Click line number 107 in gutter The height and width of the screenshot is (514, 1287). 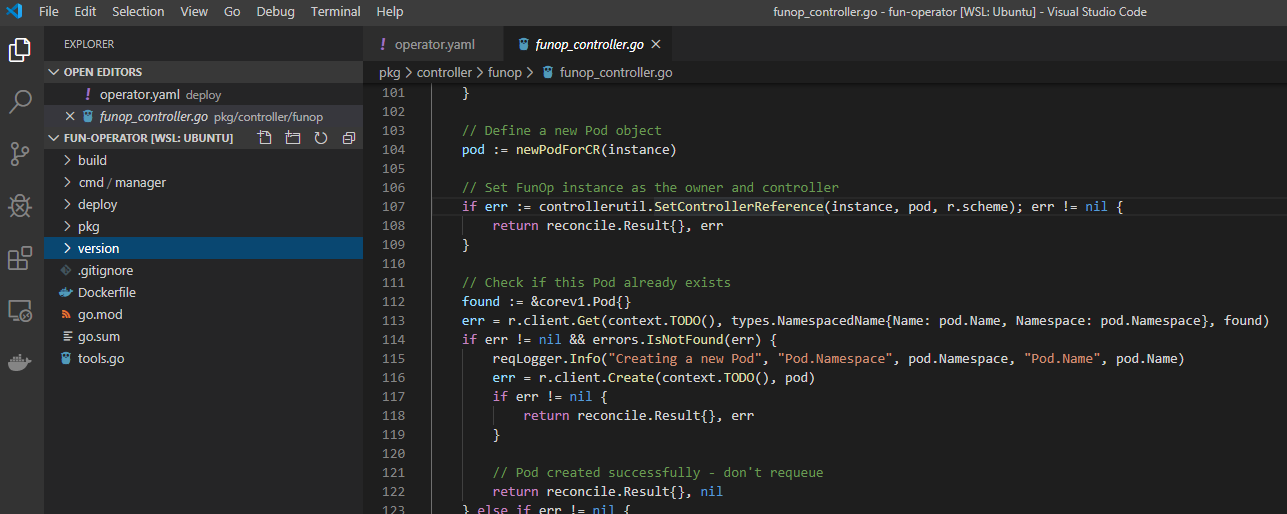[393, 207]
